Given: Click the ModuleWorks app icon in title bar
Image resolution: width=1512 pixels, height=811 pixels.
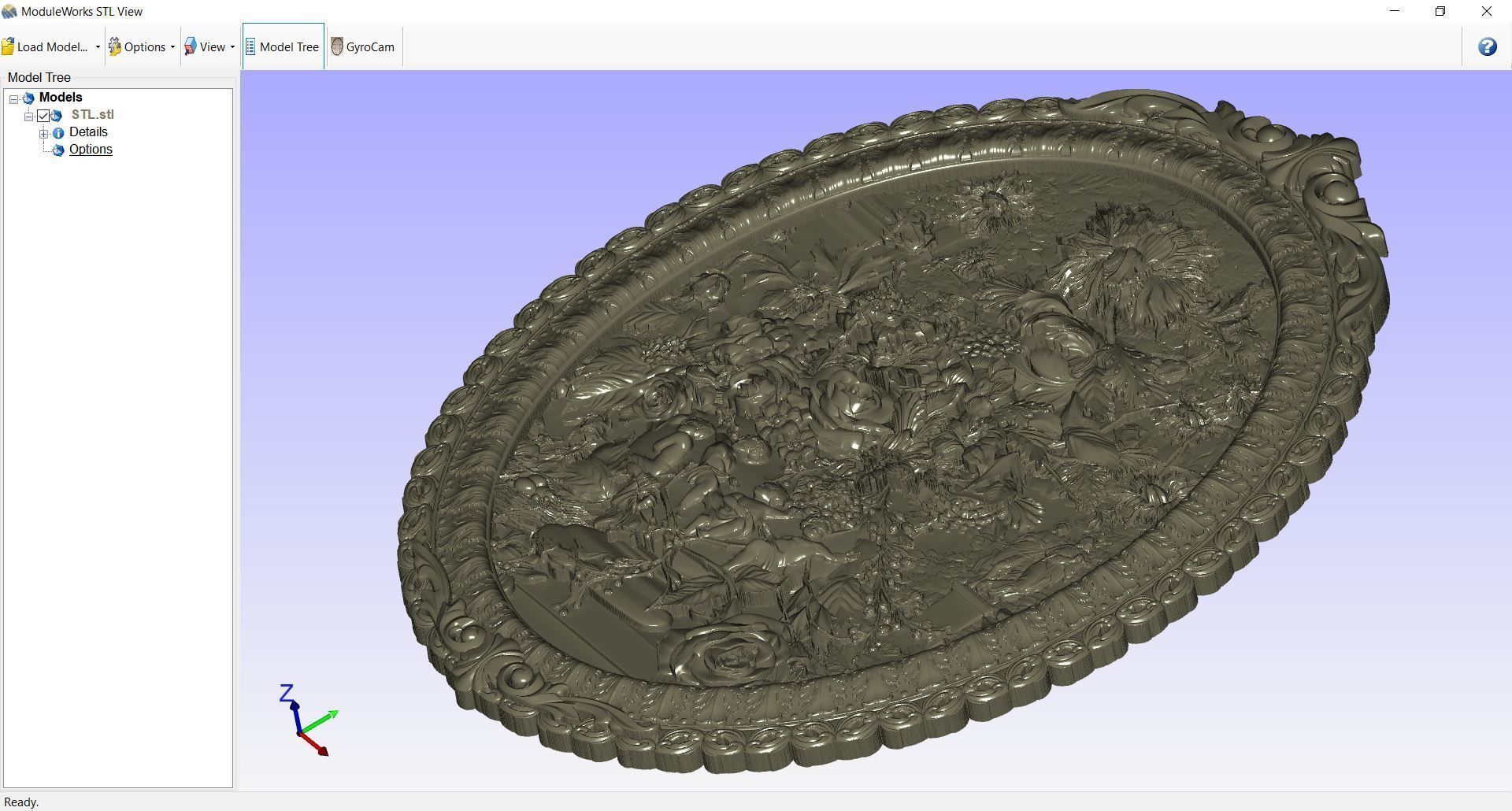Looking at the screenshot, I should [9, 12].
